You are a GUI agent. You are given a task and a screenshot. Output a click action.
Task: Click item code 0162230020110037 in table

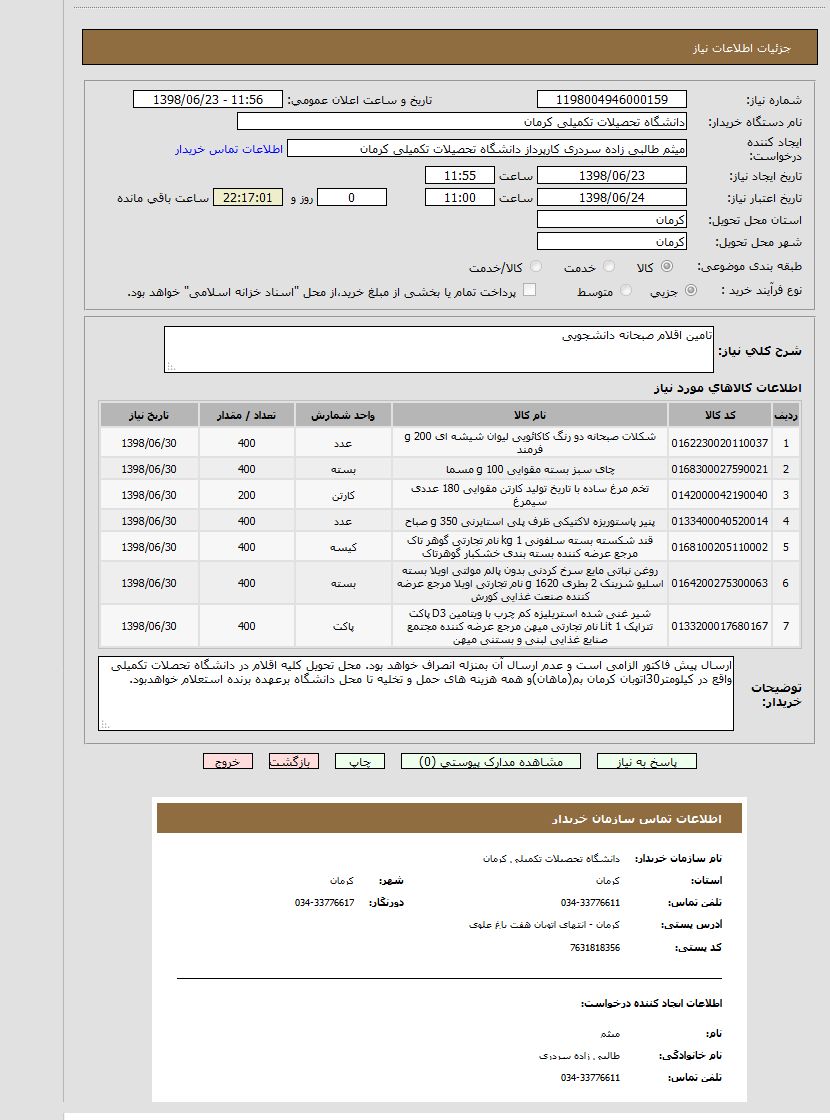tap(720, 443)
